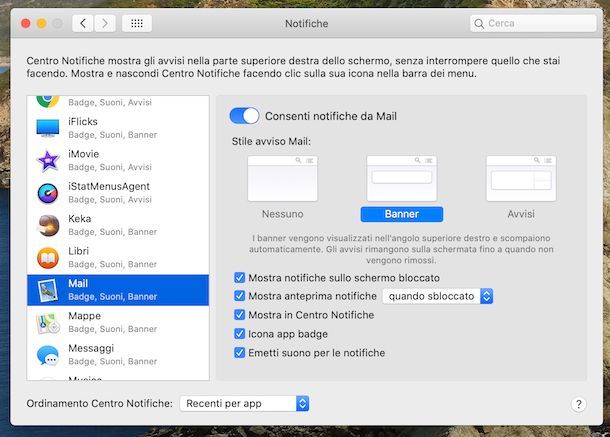Minimize the window with the yellow button
This screenshot has height=437, width=610.
coord(42,23)
